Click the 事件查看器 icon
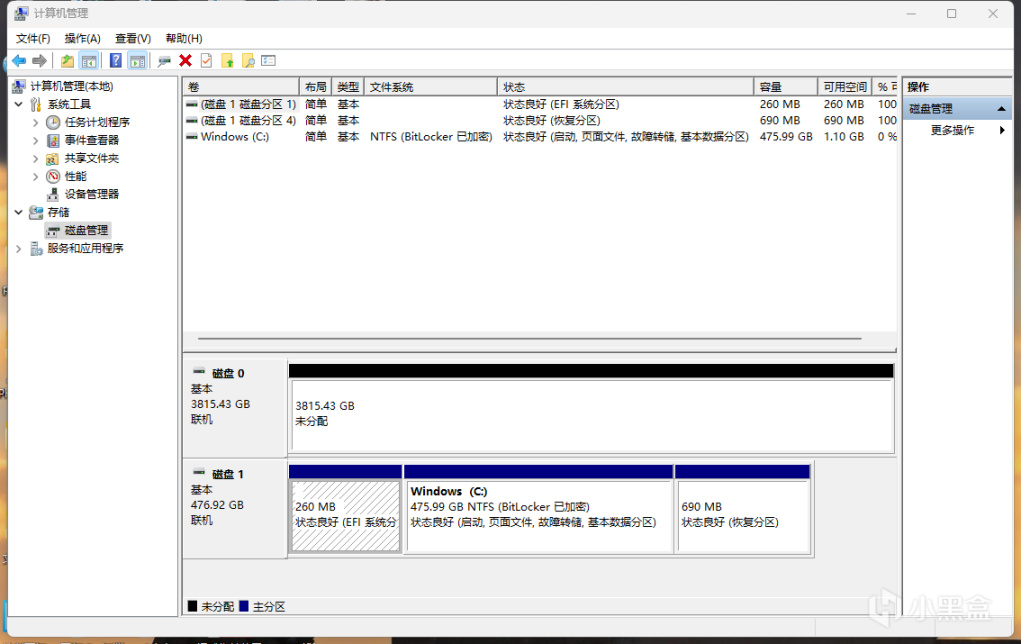This screenshot has width=1021, height=644. (x=53, y=140)
